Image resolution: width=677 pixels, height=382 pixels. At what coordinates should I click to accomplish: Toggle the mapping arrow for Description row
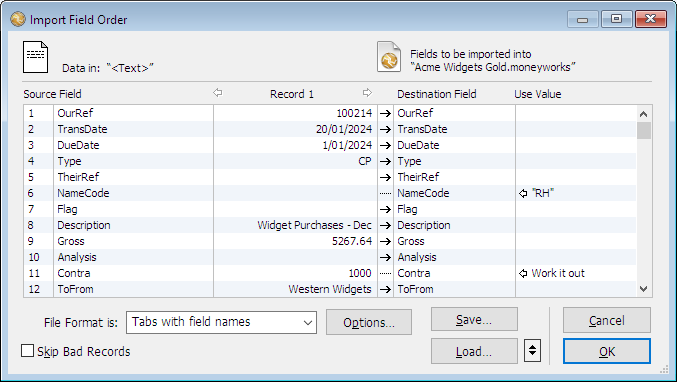coord(385,225)
